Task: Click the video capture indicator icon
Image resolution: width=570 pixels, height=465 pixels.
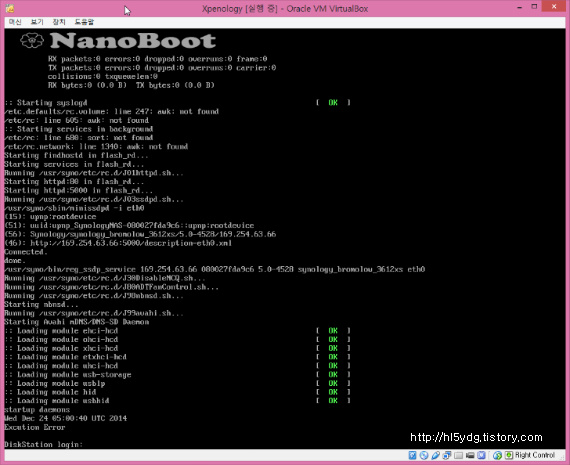Action: click(x=470, y=455)
